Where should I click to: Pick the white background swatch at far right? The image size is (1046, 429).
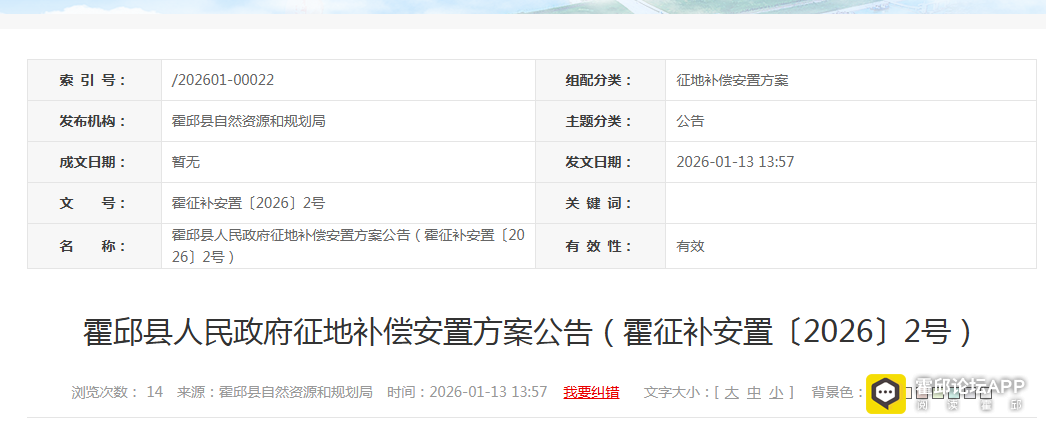(986, 392)
